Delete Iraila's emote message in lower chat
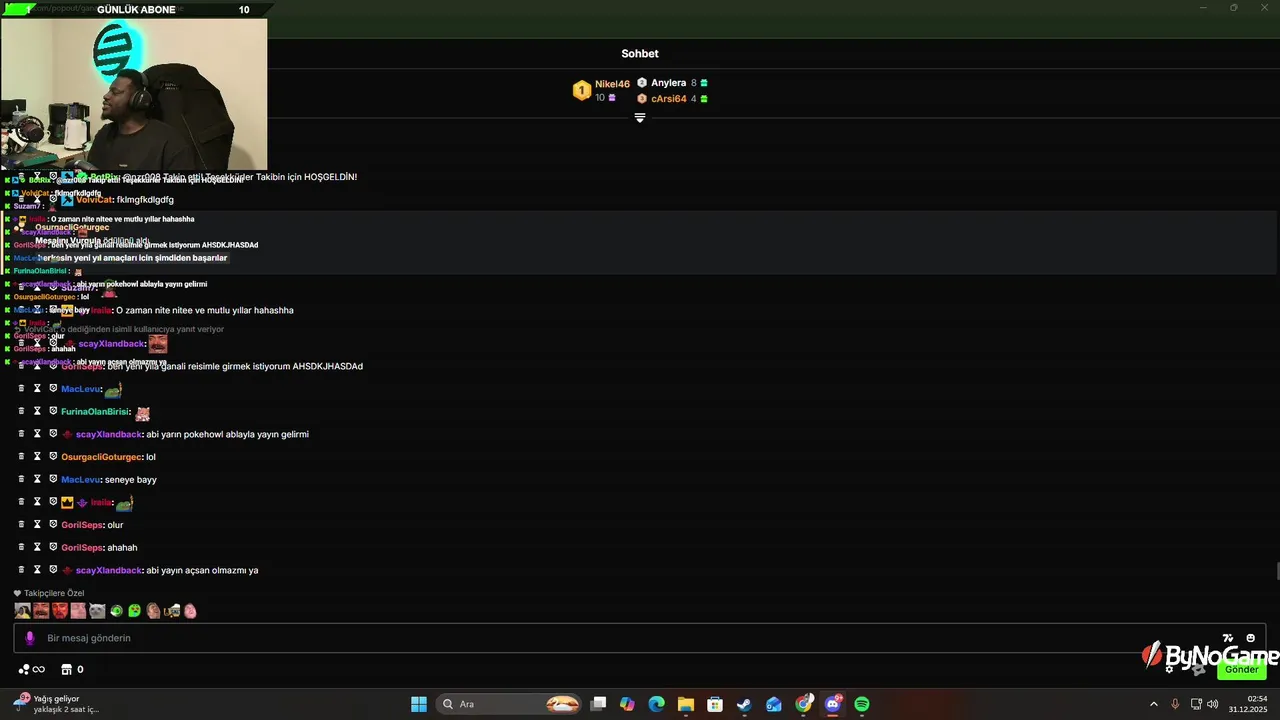 coord(21,501)
